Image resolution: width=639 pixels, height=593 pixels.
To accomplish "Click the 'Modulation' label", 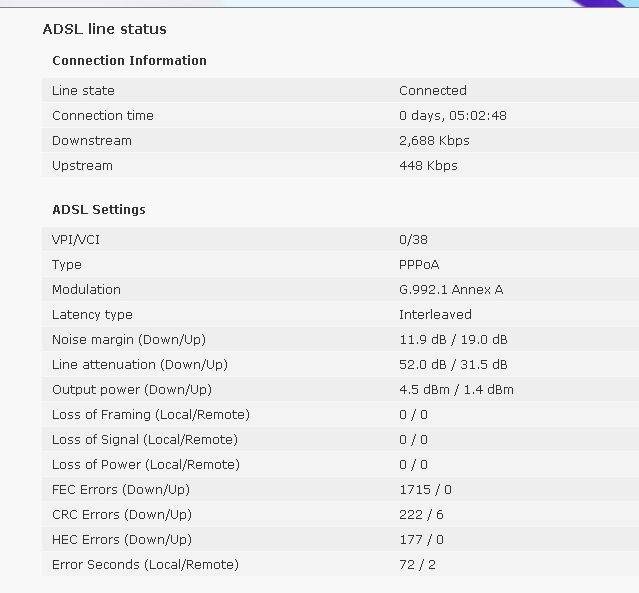I will tap(86, 290).
